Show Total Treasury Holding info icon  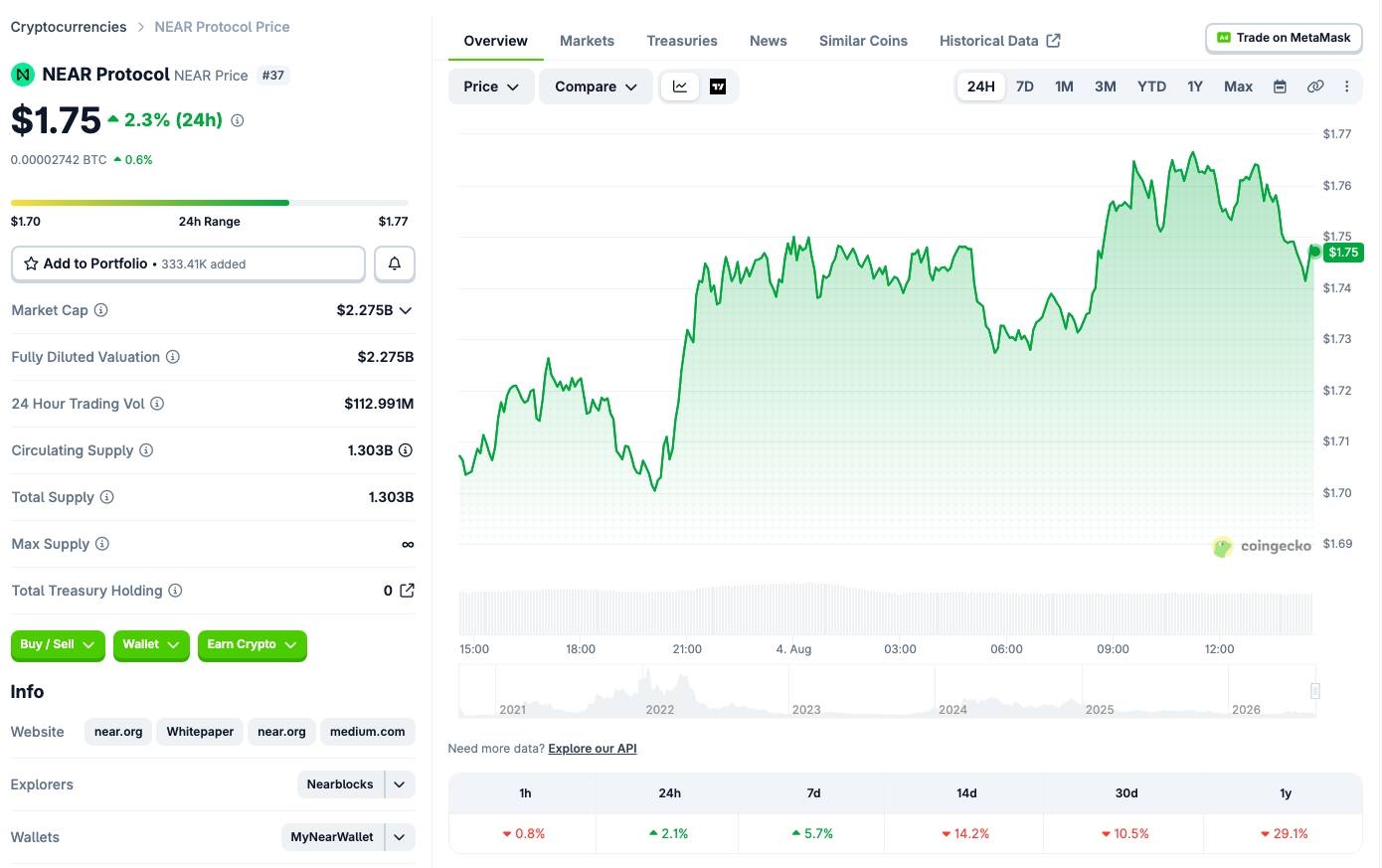(175, 591)
